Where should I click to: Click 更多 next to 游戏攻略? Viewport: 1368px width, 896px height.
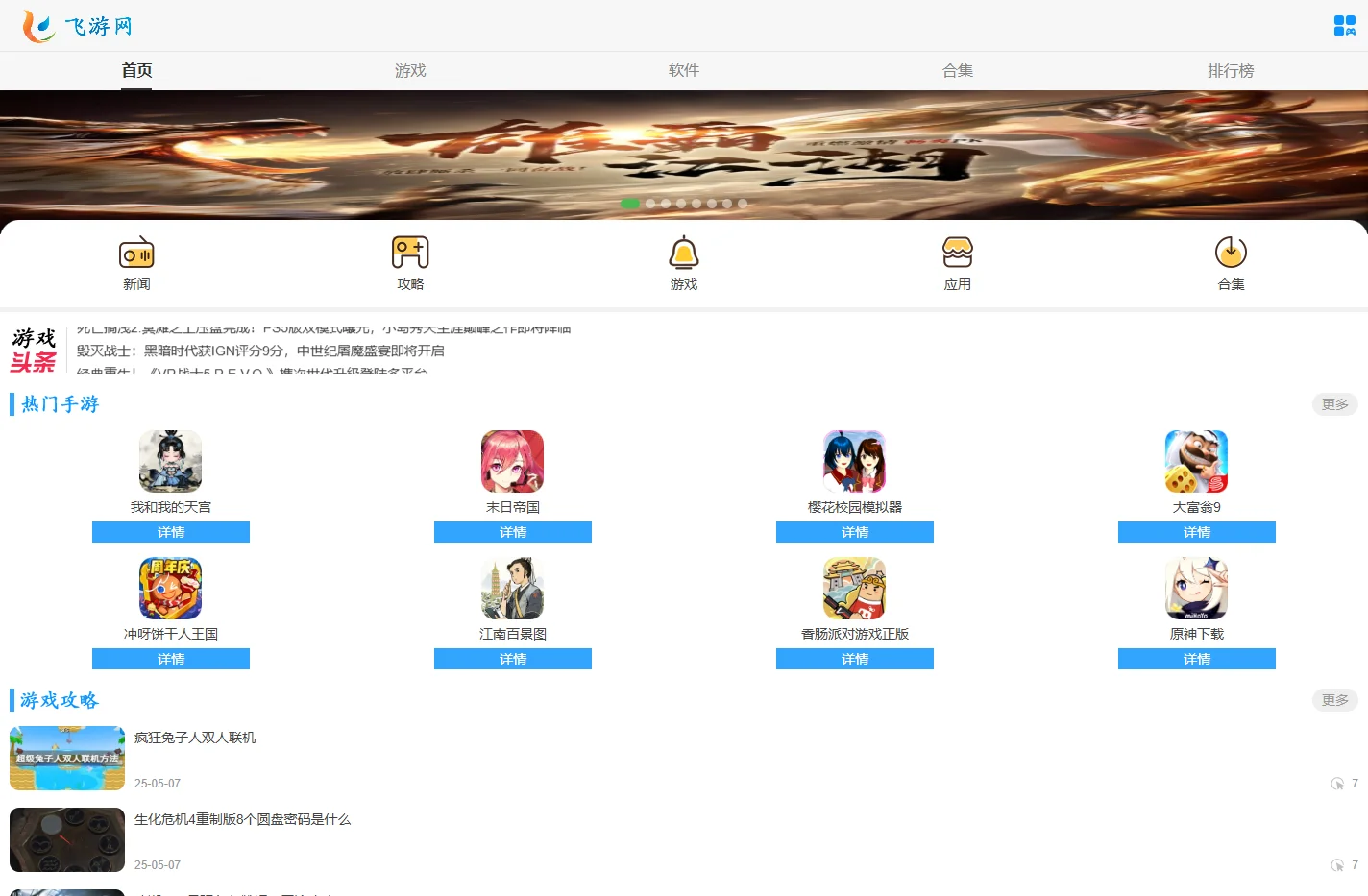1335,700
